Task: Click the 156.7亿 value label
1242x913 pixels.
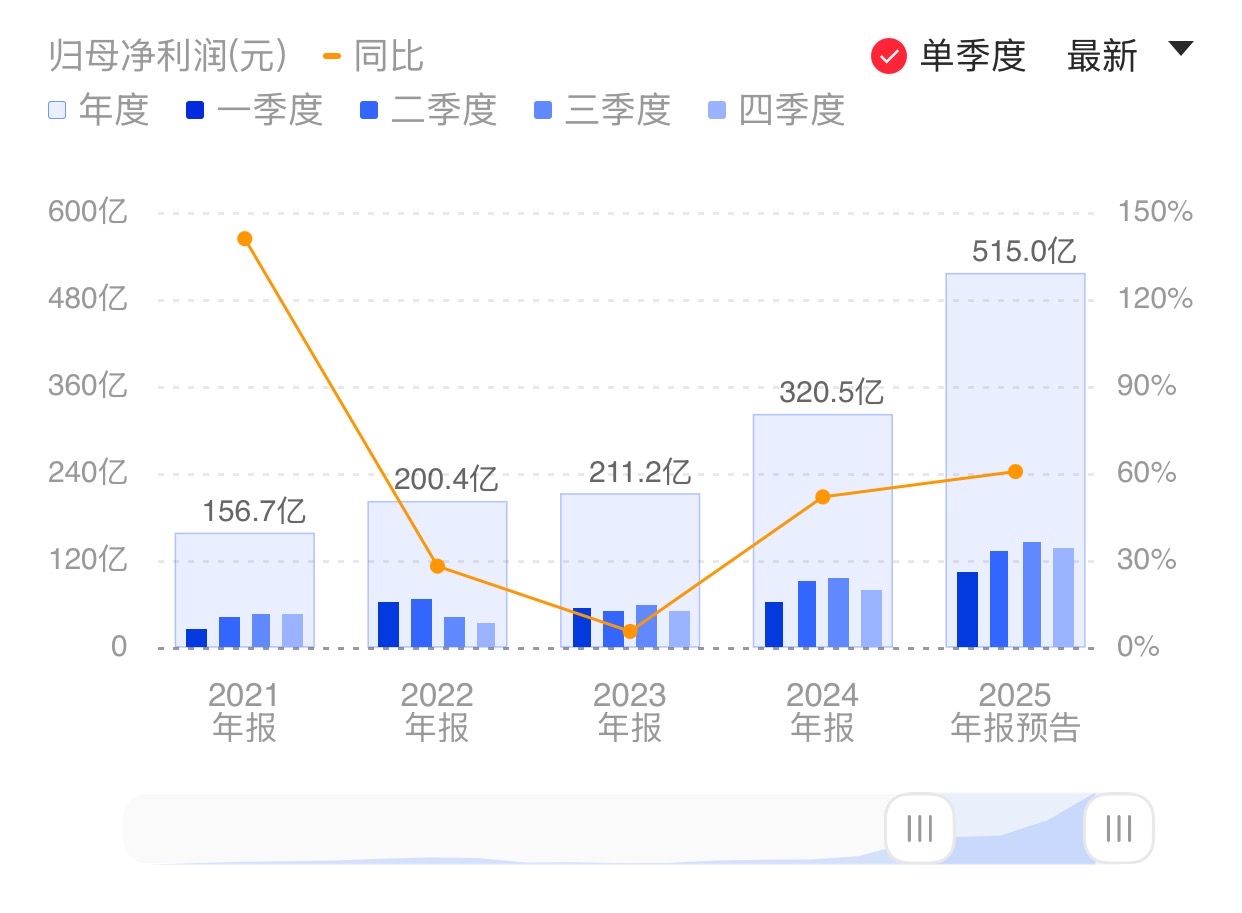Action: (254, 511)
